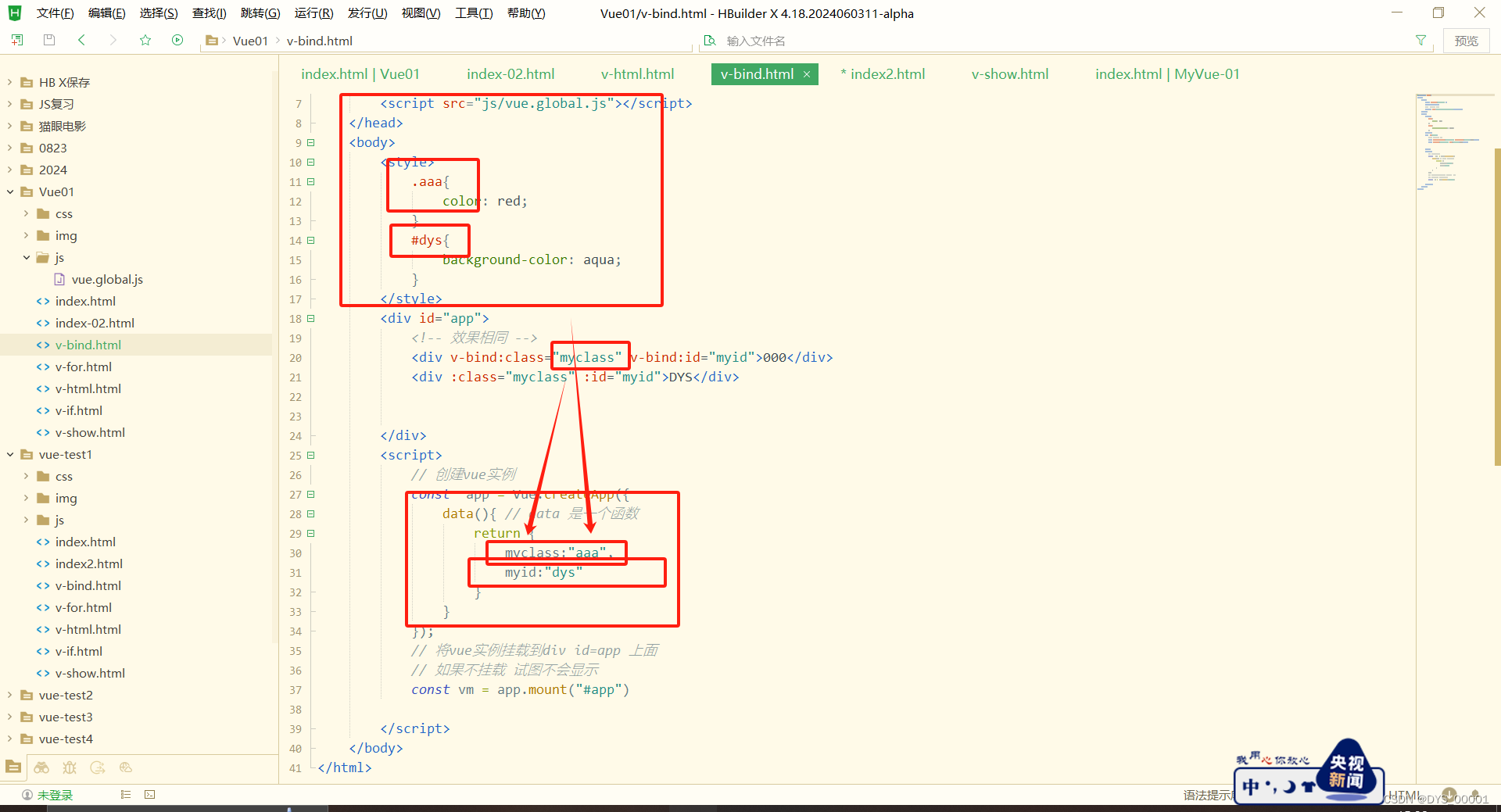Viewport: 1501px width, 812px height.
Task: Click the bug debug icon at bottom
Action: pyautogui.click(x=70, y=767)
